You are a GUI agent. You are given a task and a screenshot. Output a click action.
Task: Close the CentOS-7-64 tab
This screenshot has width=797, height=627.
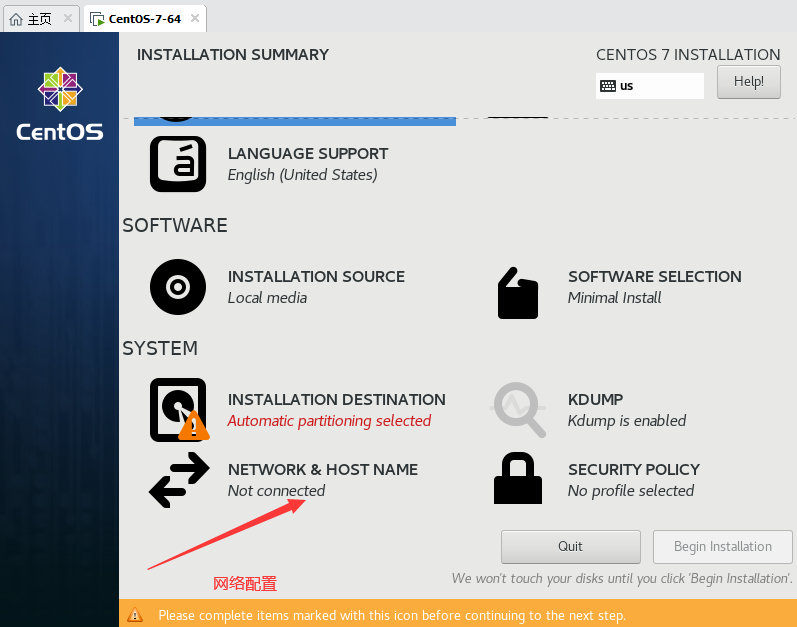[x=195, y=18]
